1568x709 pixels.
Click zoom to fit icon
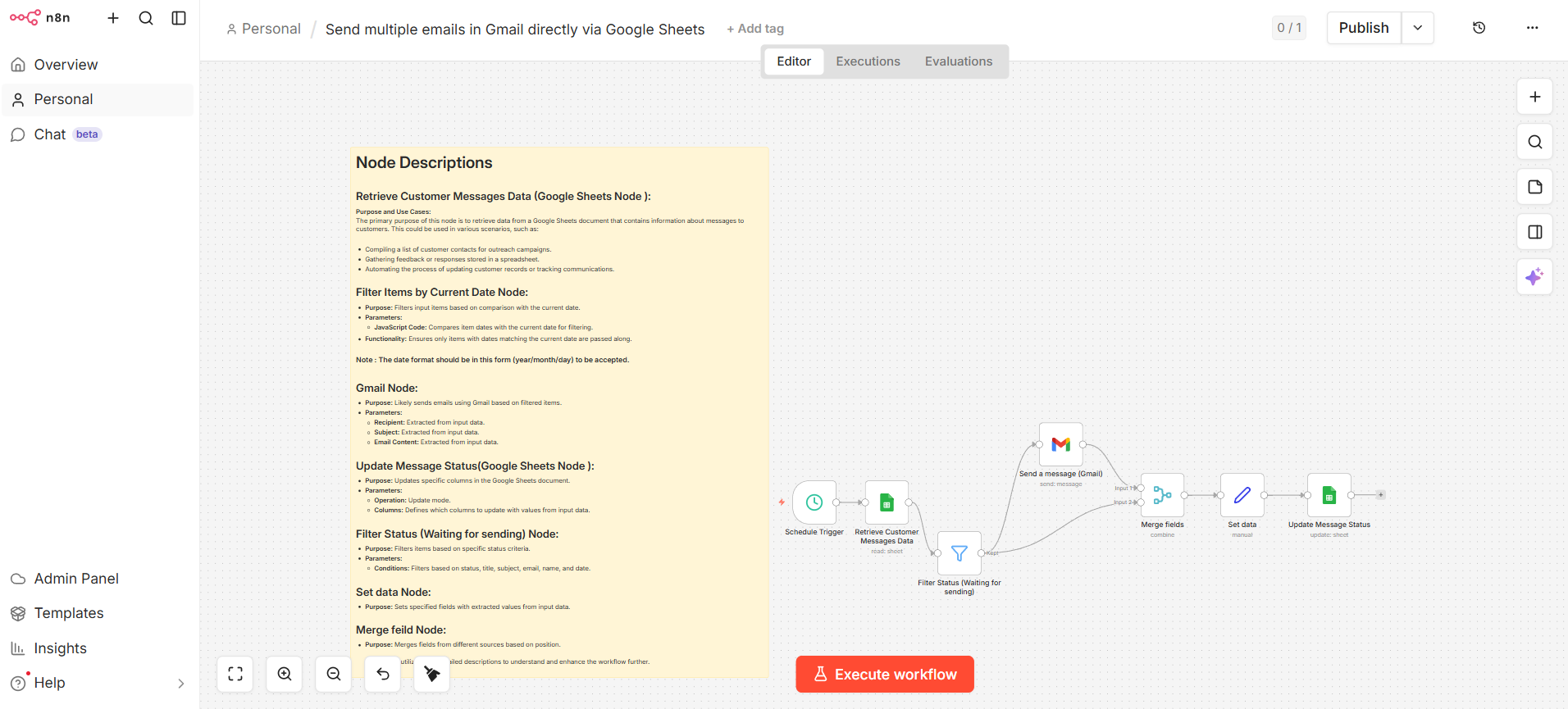pos(235,674)
